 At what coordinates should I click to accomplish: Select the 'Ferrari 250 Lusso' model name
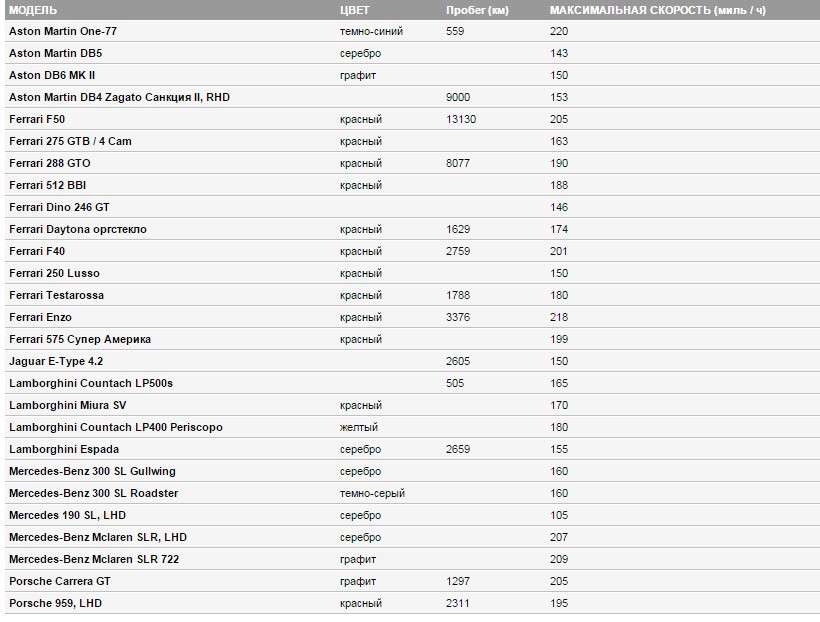click(54, 273)
